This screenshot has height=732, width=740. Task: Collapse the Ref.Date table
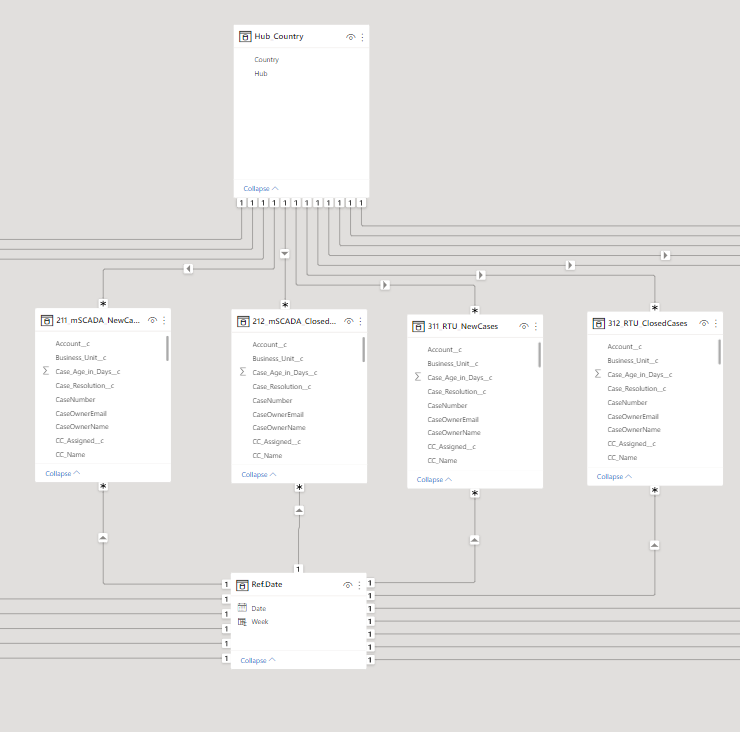tap(258, 660)
